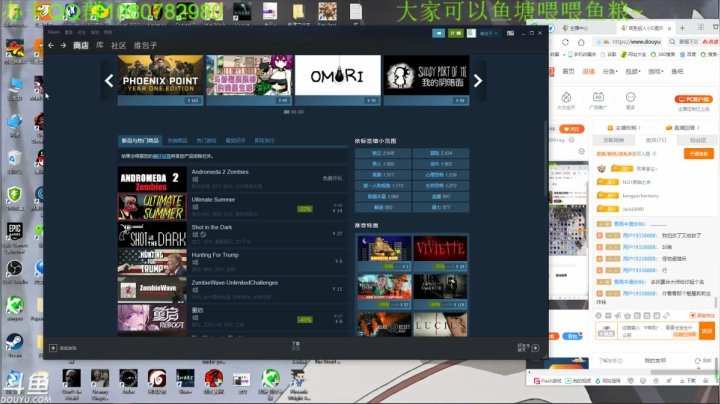Click the Steam user avatar icon
This screenshot has width=720, height=404.
click(x=471, y=34)
